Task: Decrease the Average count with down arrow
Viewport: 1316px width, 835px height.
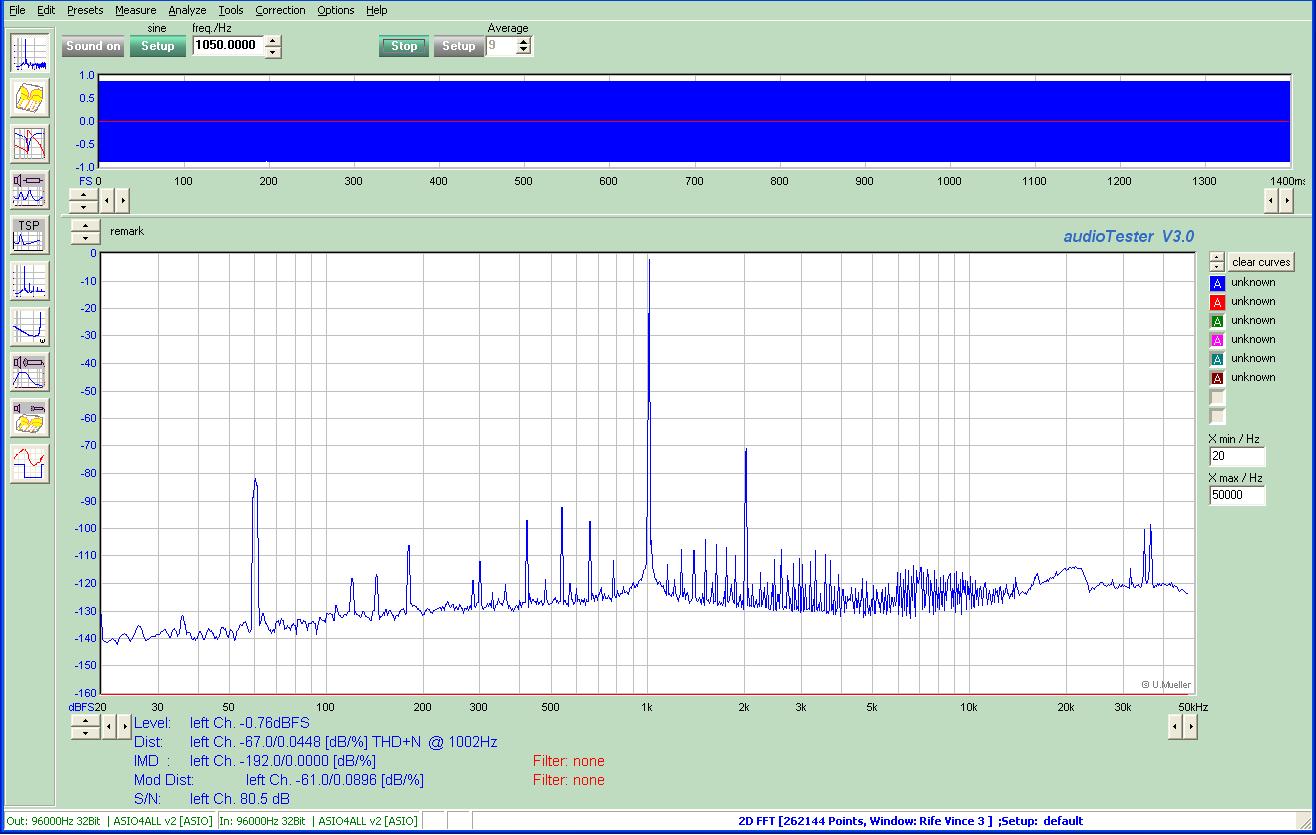Action: [524, 52]
